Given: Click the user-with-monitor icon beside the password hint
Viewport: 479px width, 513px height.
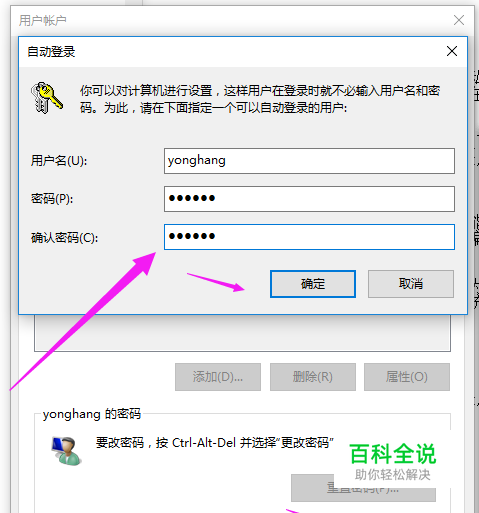Looking at the screenshot, I should tap(66, 451).
